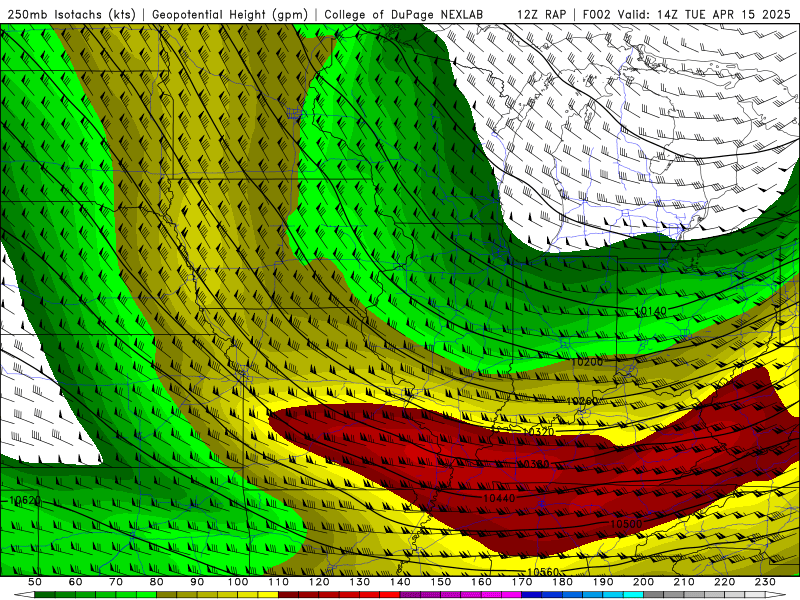800x600 pixels.
Task: Click the '12Z RAP' model run label
Action: click(541, 14)
